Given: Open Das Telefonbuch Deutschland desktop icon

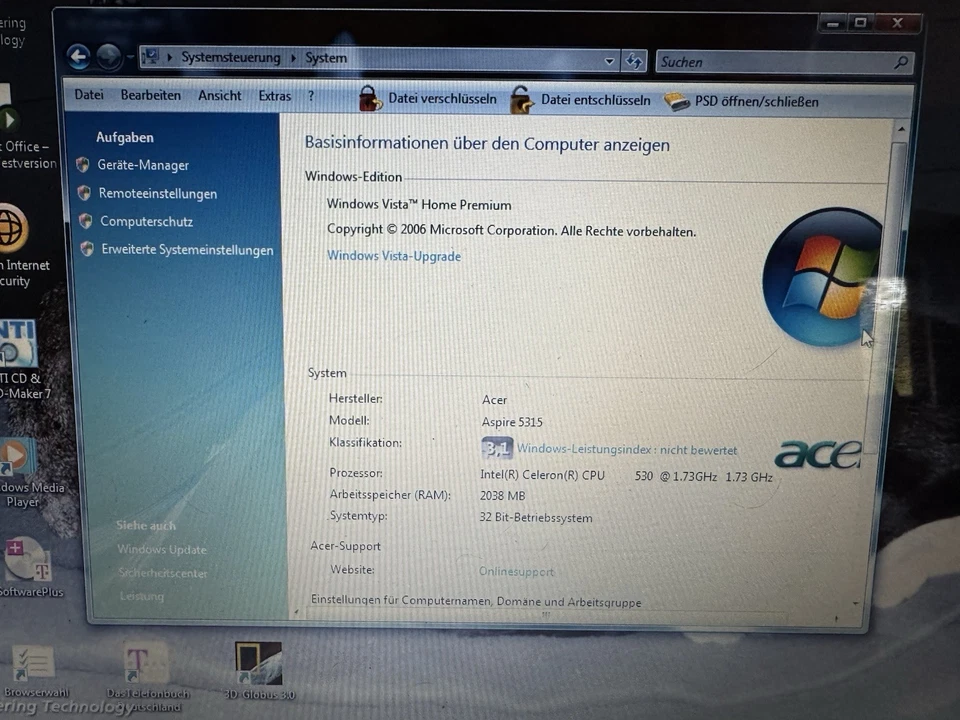Looking at the screenshot, I should [x=144, y=662].
